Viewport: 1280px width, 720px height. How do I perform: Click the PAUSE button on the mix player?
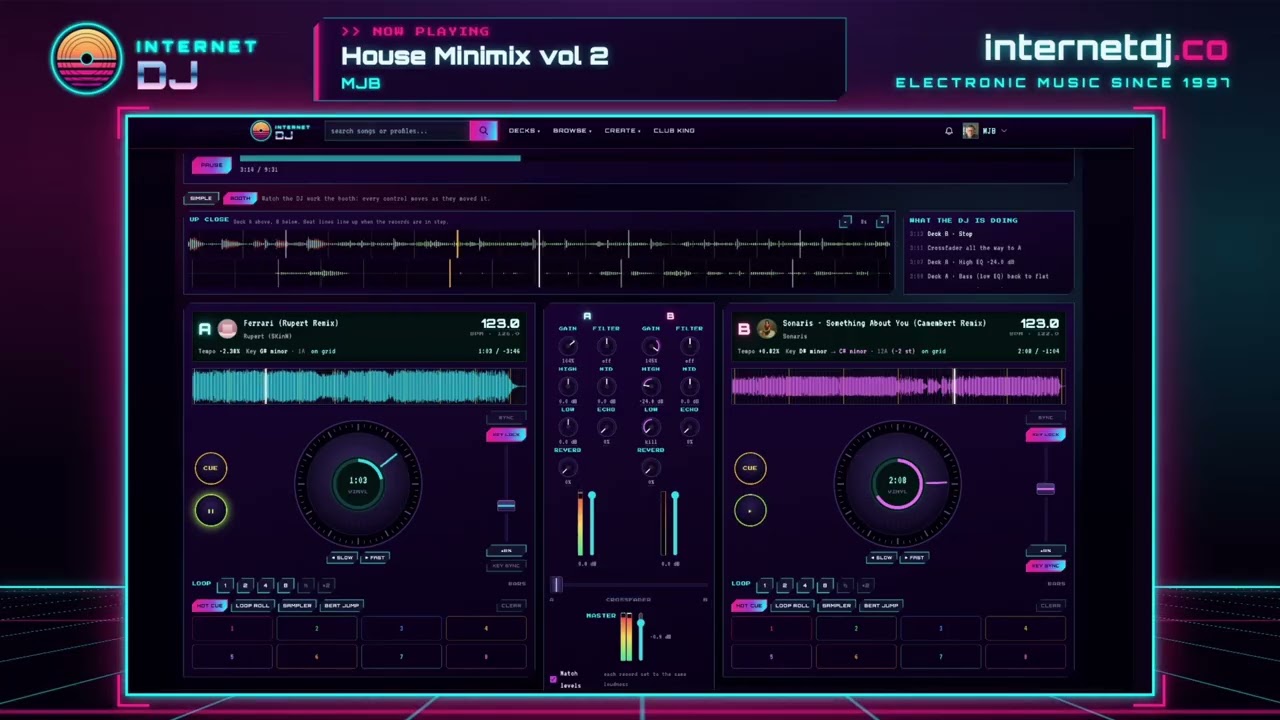tap(211, 165)
